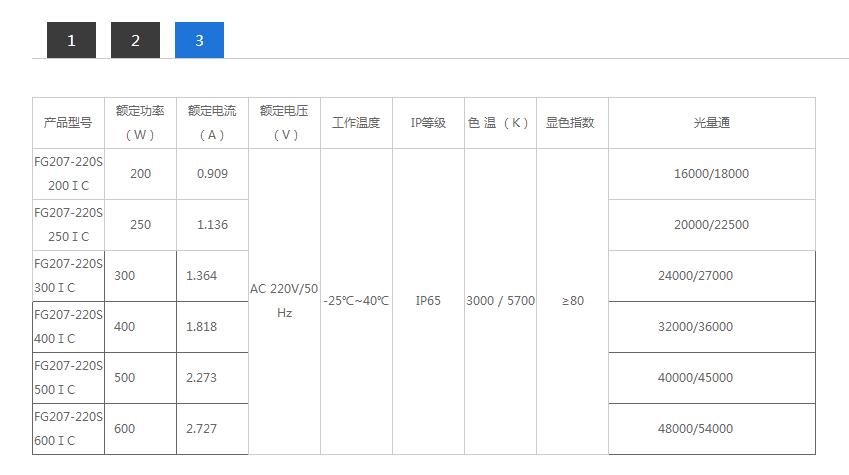Click the -25℃~40℃ temperature cell
This screenshot has width=849, height=475.
(x=356, y=301)
